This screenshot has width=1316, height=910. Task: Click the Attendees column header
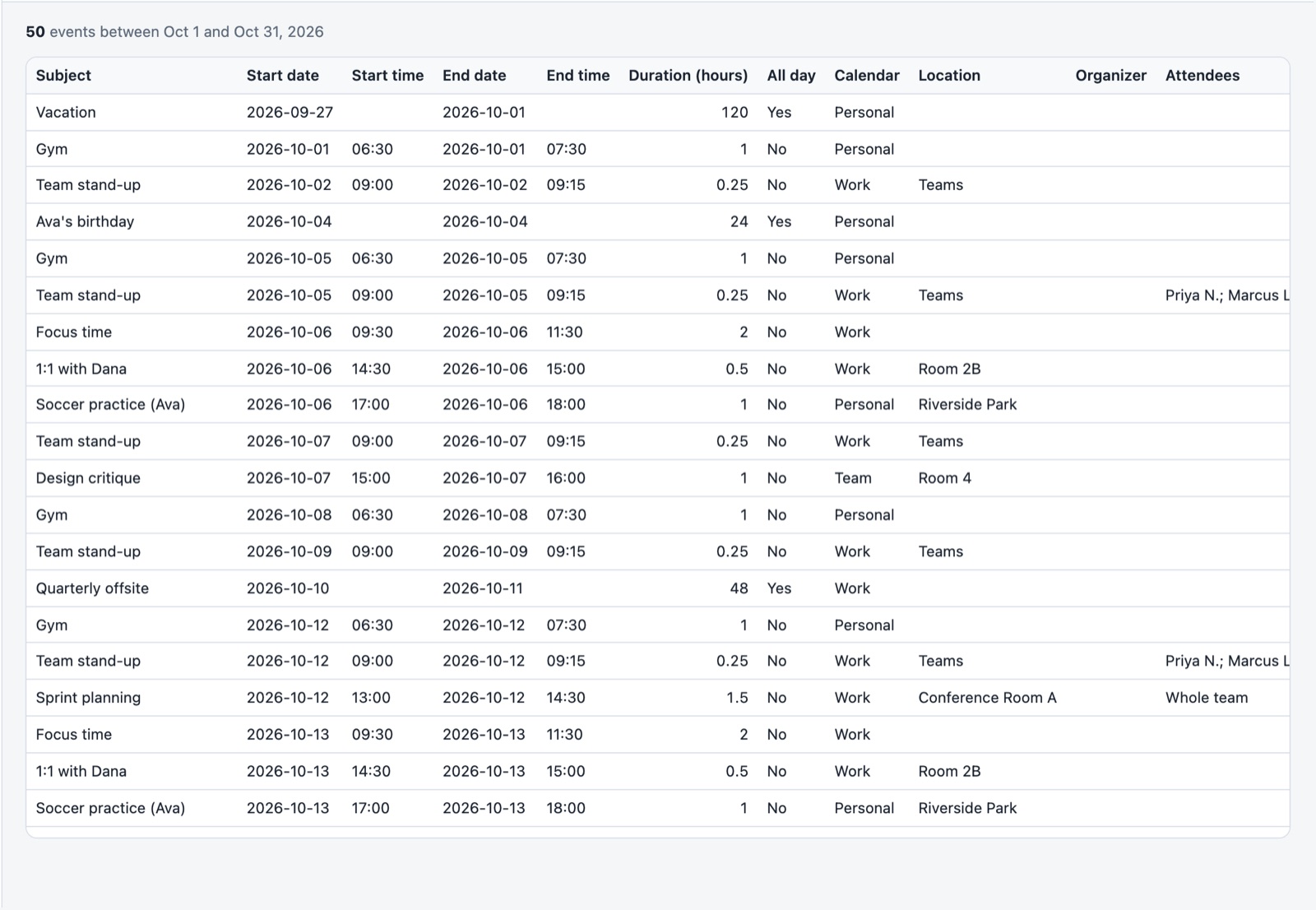tap(1202, 76)
